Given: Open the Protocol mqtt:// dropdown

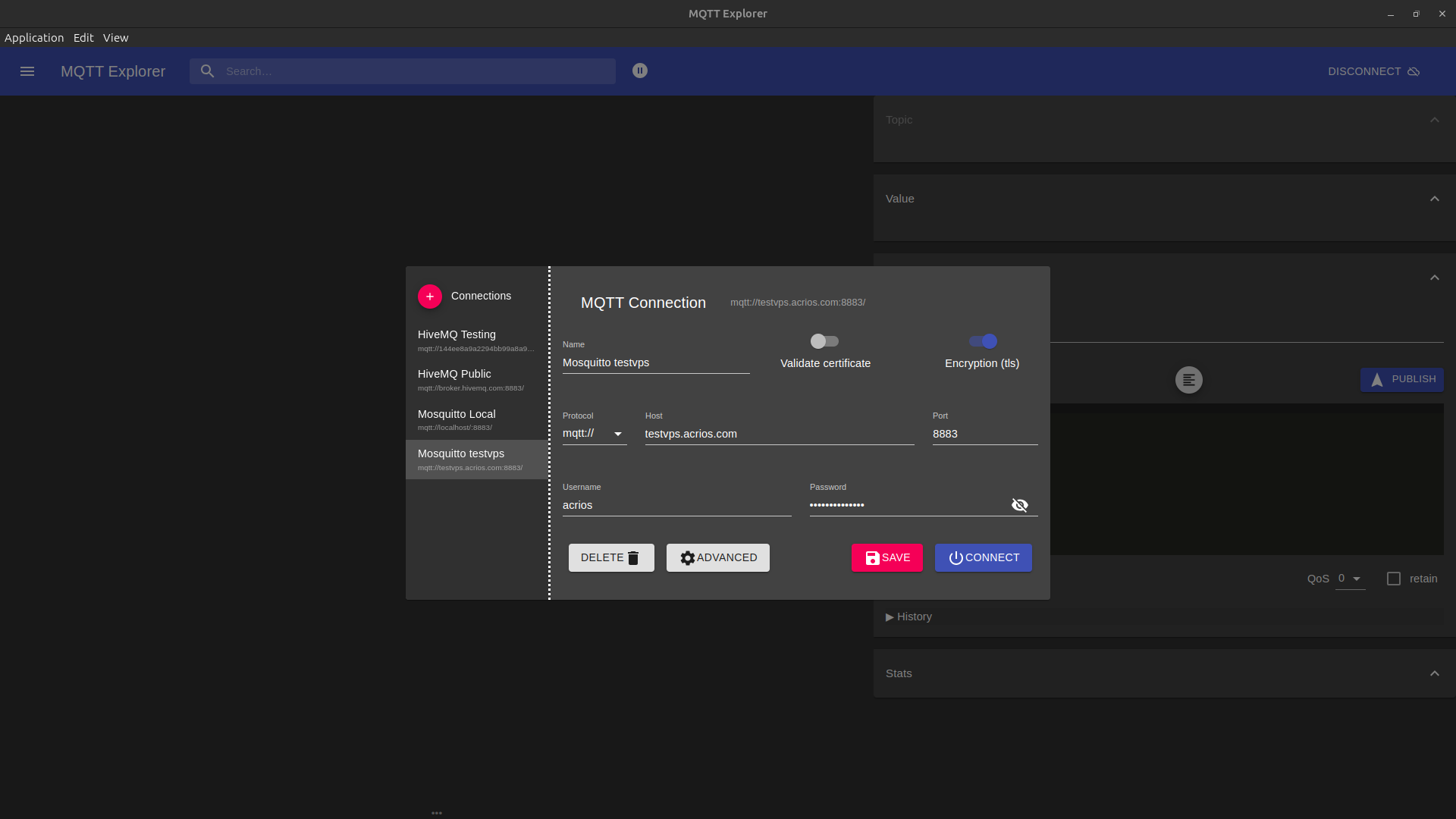Looking at the screenshot, I should 594,434.
